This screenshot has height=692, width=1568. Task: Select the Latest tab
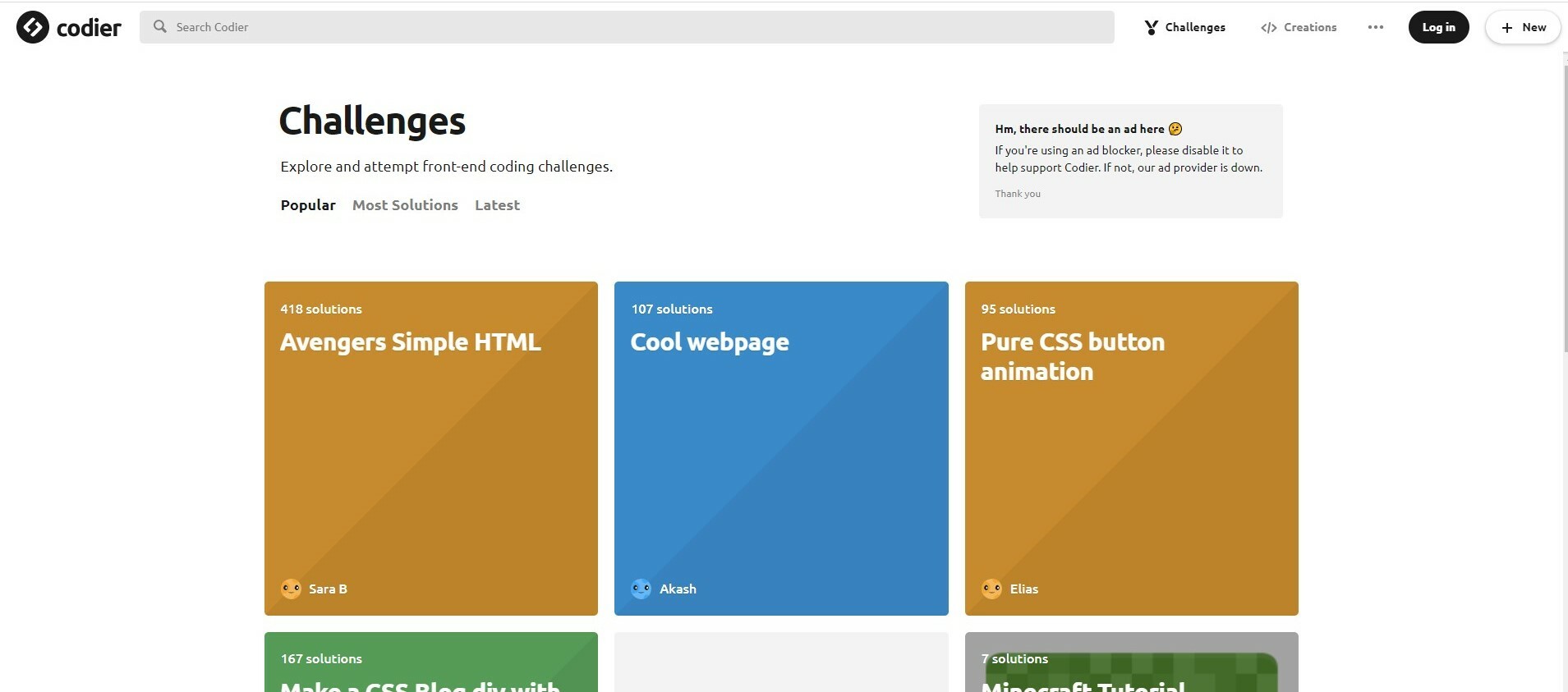click(497, 205)
